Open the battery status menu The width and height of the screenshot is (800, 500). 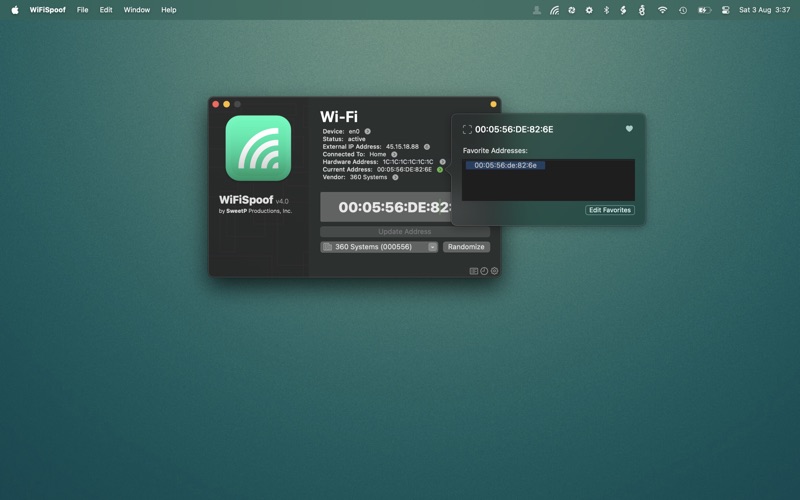tap(704, 10)
